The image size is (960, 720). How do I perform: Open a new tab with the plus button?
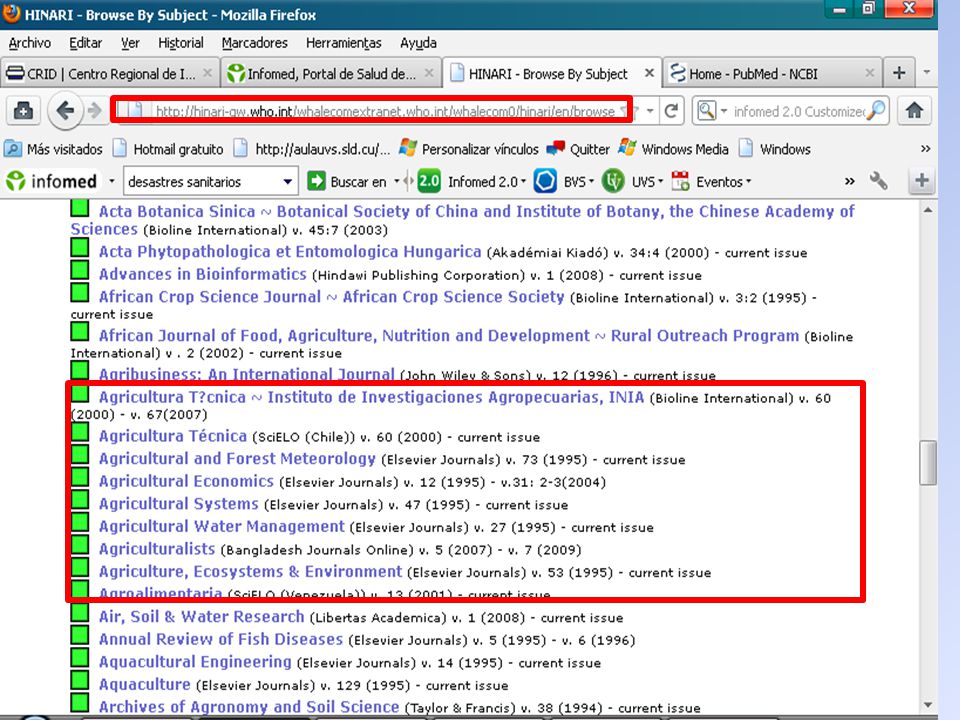(899, 73)
